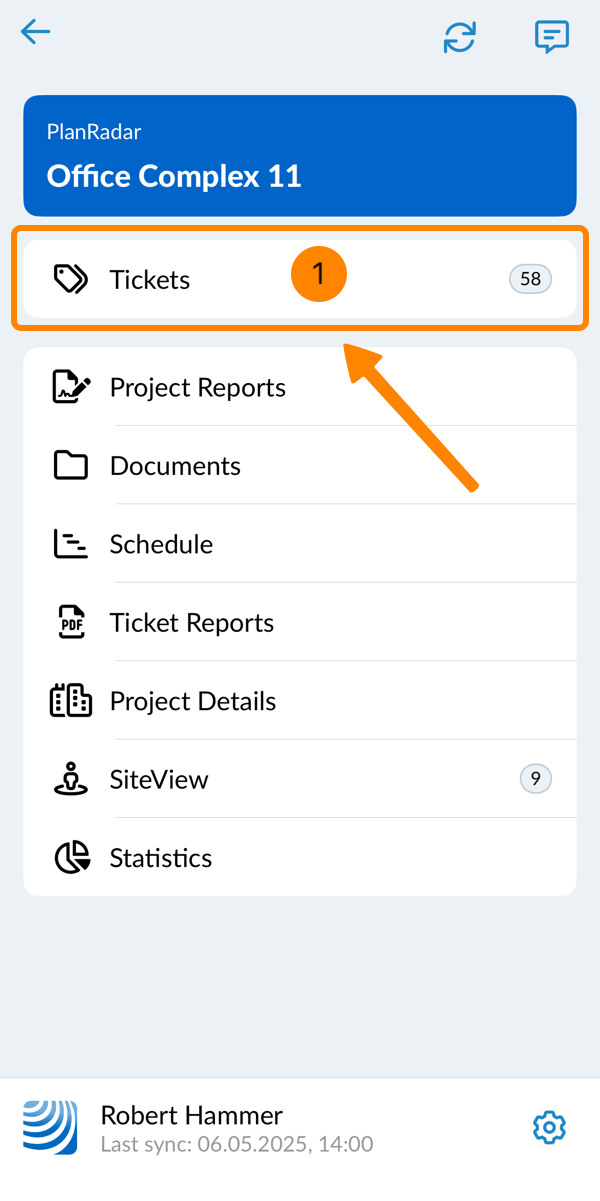Tap the SiteView count badge 9
The height and width of the screenshot is (1201, 600).
pyautogui.click(x=536, y=779)
